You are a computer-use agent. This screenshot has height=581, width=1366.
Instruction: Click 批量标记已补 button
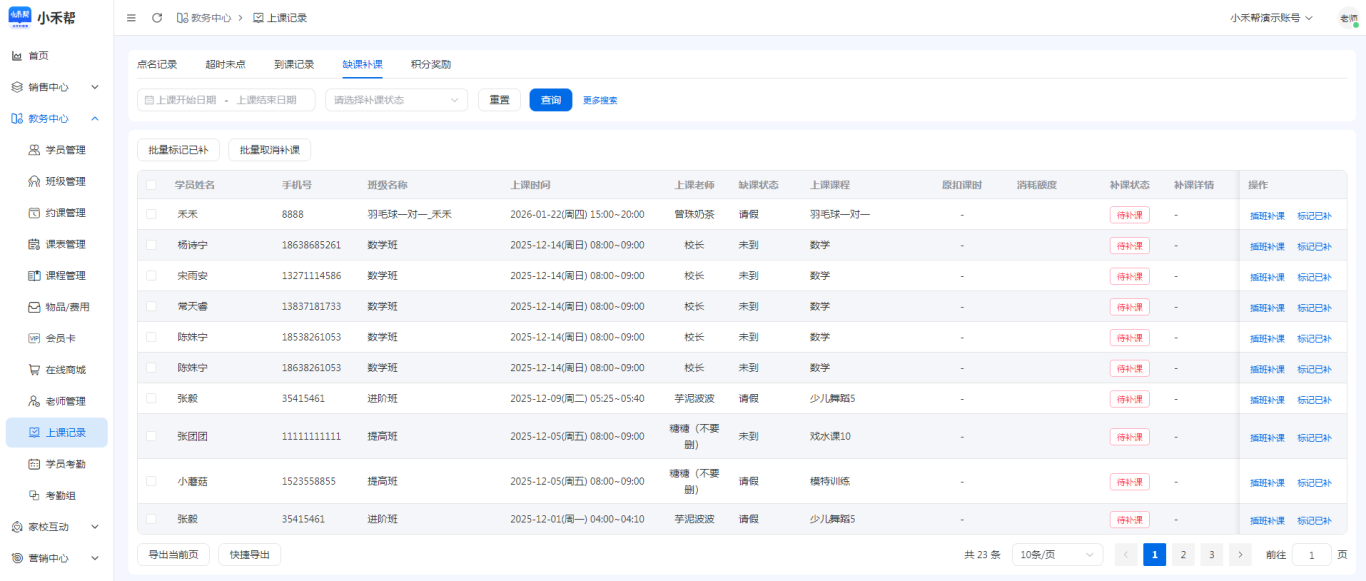pos(178,150)
